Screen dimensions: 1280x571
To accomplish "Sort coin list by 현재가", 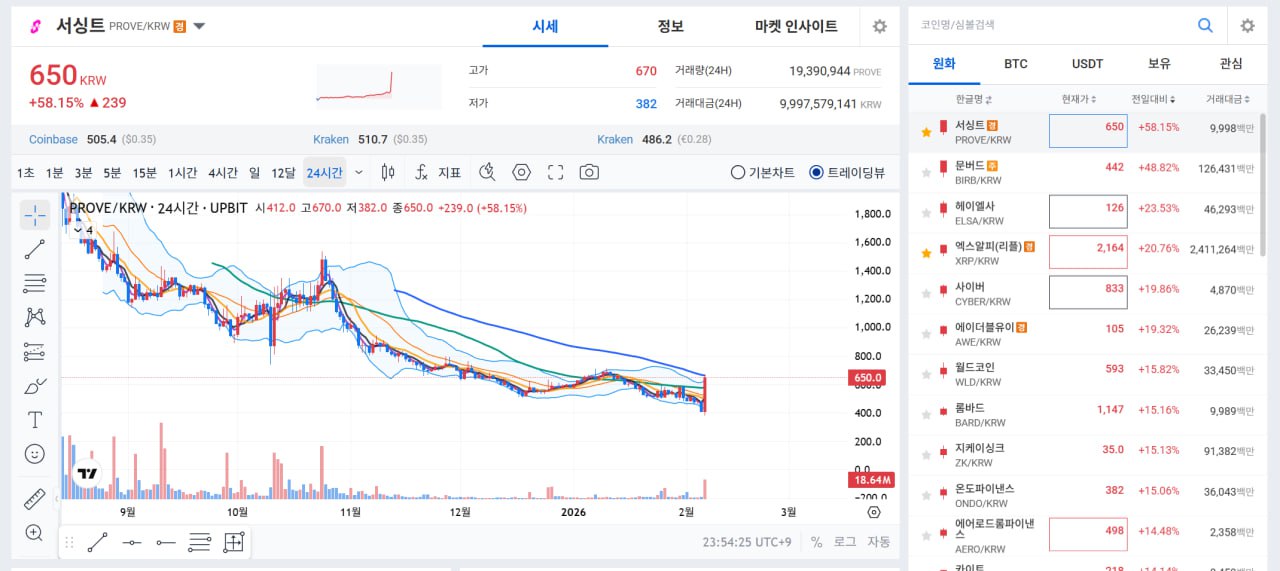I will tap(1079, 99).
